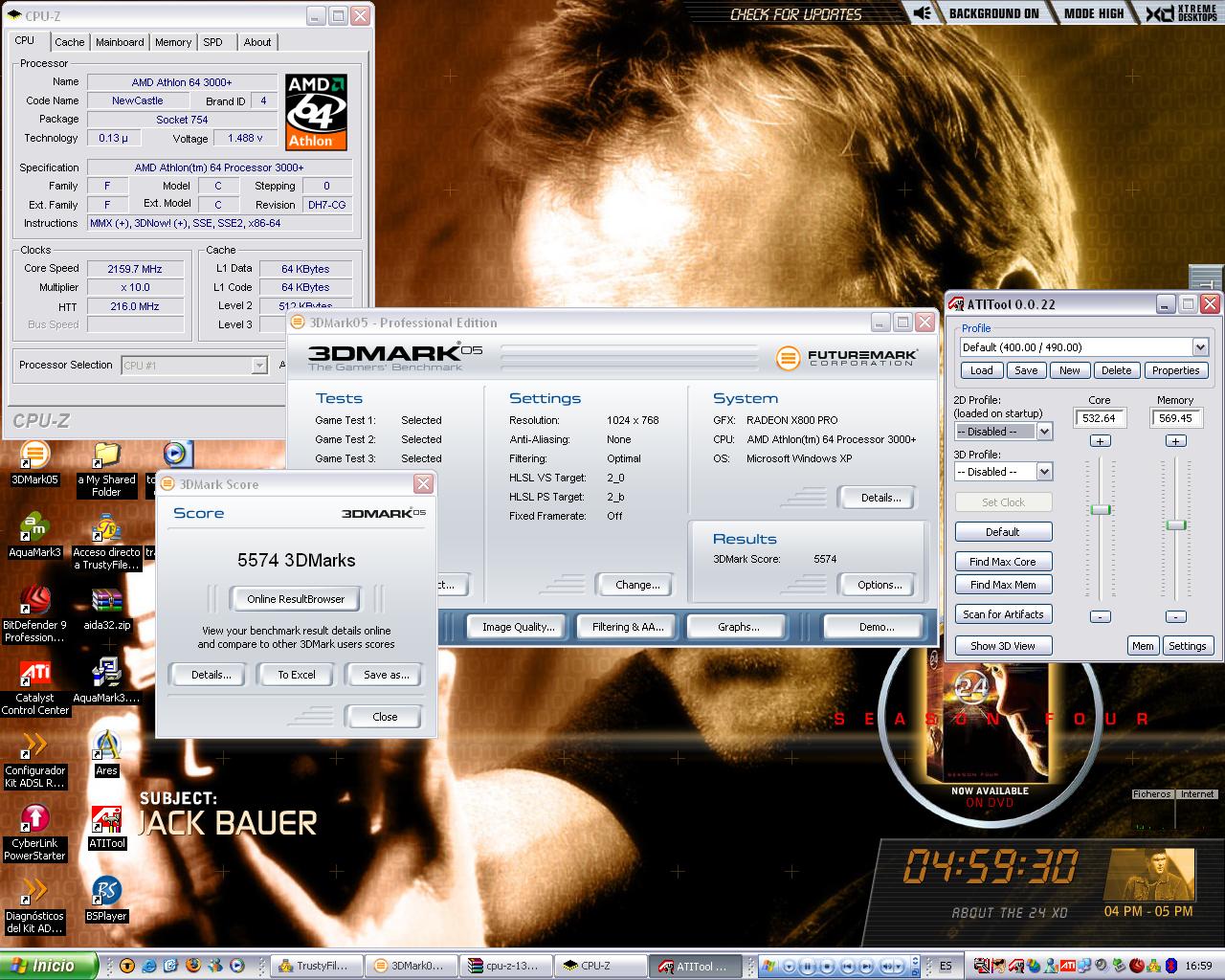This screenshot has width=1225, height=980.
Task: Click Find Max Core button
Action: point(1002,562)
